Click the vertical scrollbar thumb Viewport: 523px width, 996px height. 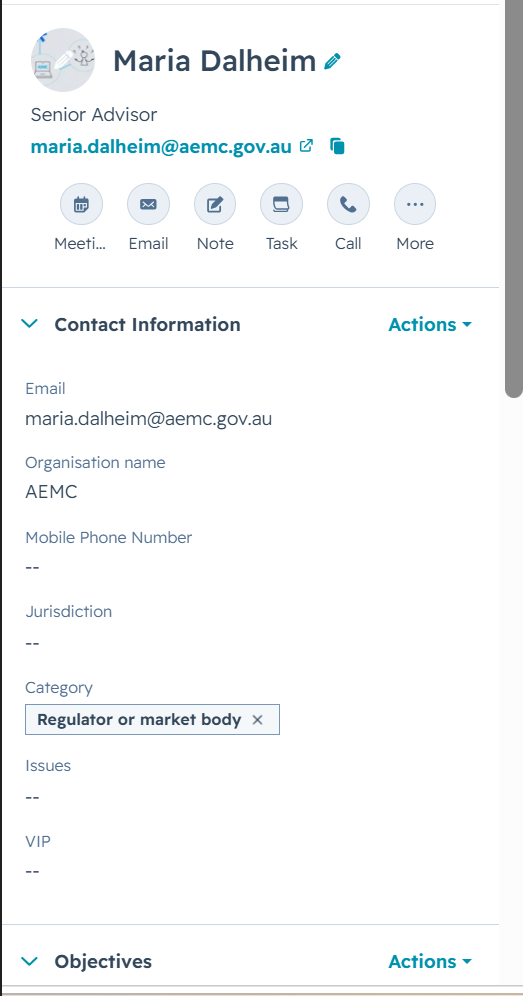click(x=513, y=197)
